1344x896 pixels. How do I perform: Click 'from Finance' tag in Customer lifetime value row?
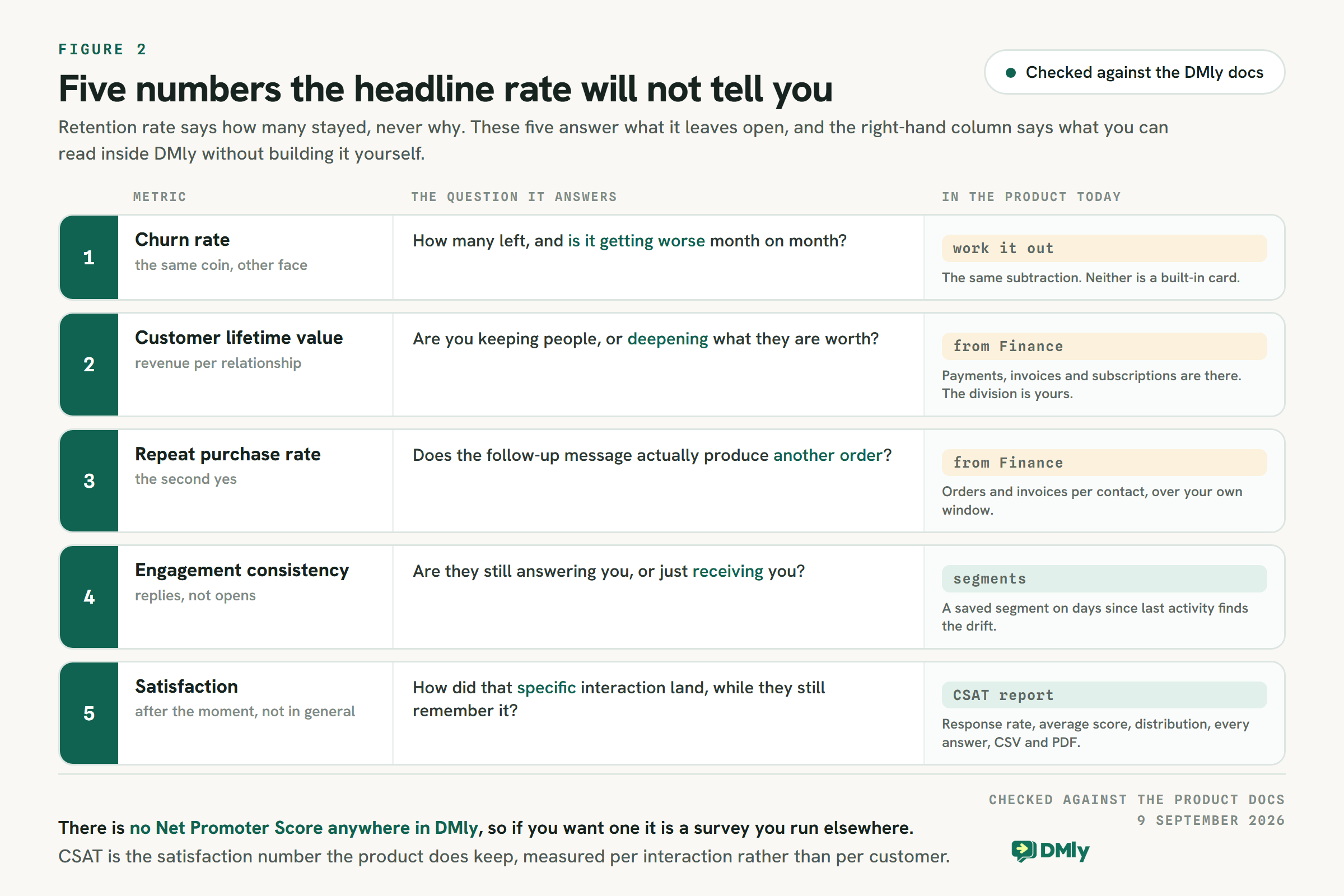[x=1104, y=346]
